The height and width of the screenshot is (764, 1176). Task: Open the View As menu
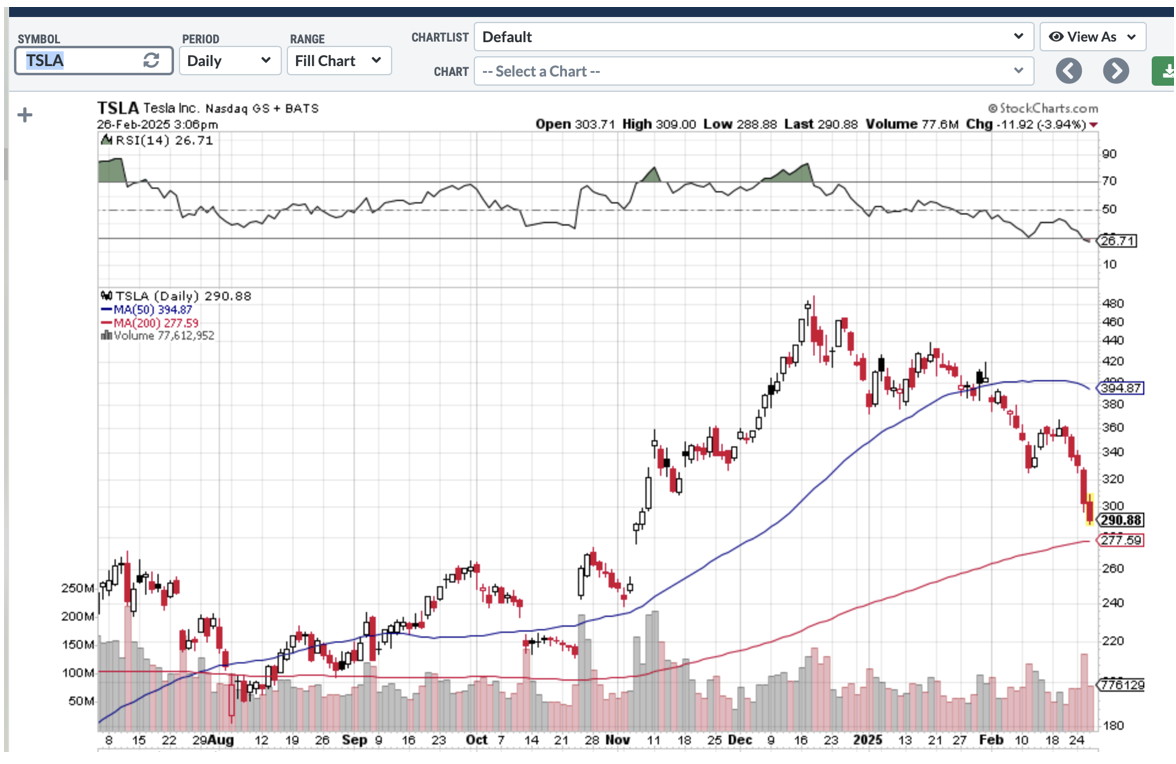tap(1092, 37)
